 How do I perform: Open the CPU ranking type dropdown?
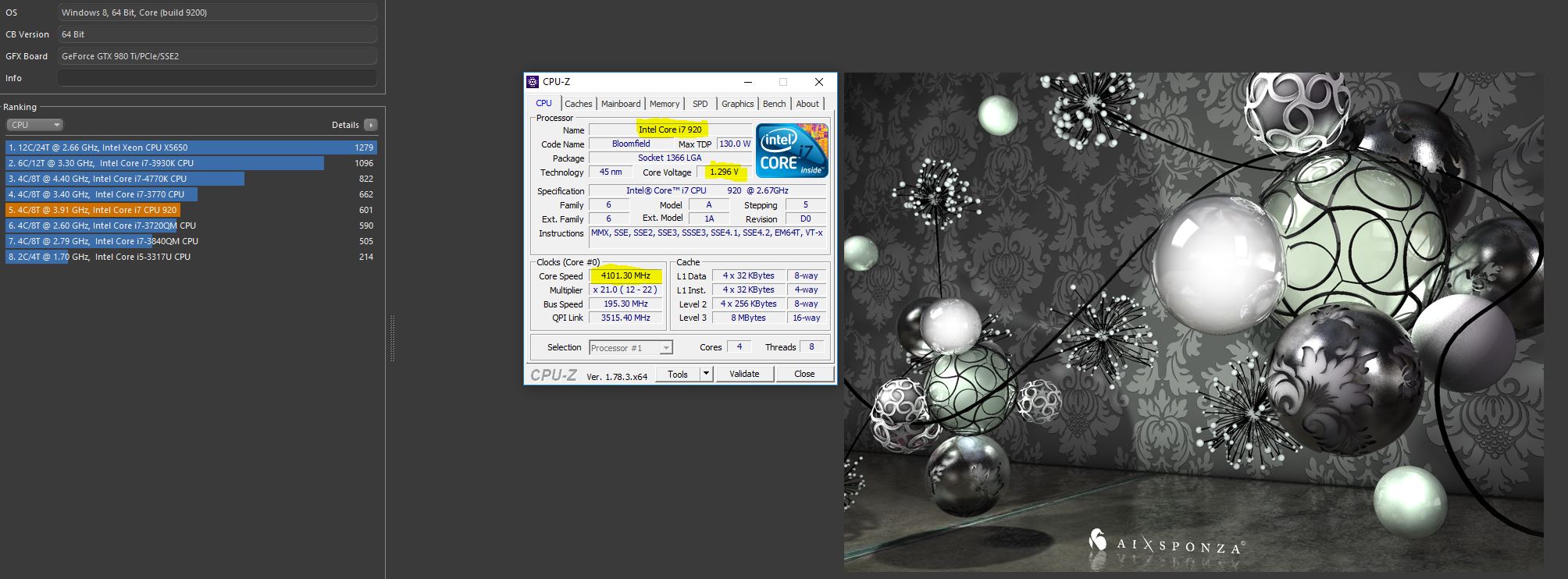[x=34, y=125]
